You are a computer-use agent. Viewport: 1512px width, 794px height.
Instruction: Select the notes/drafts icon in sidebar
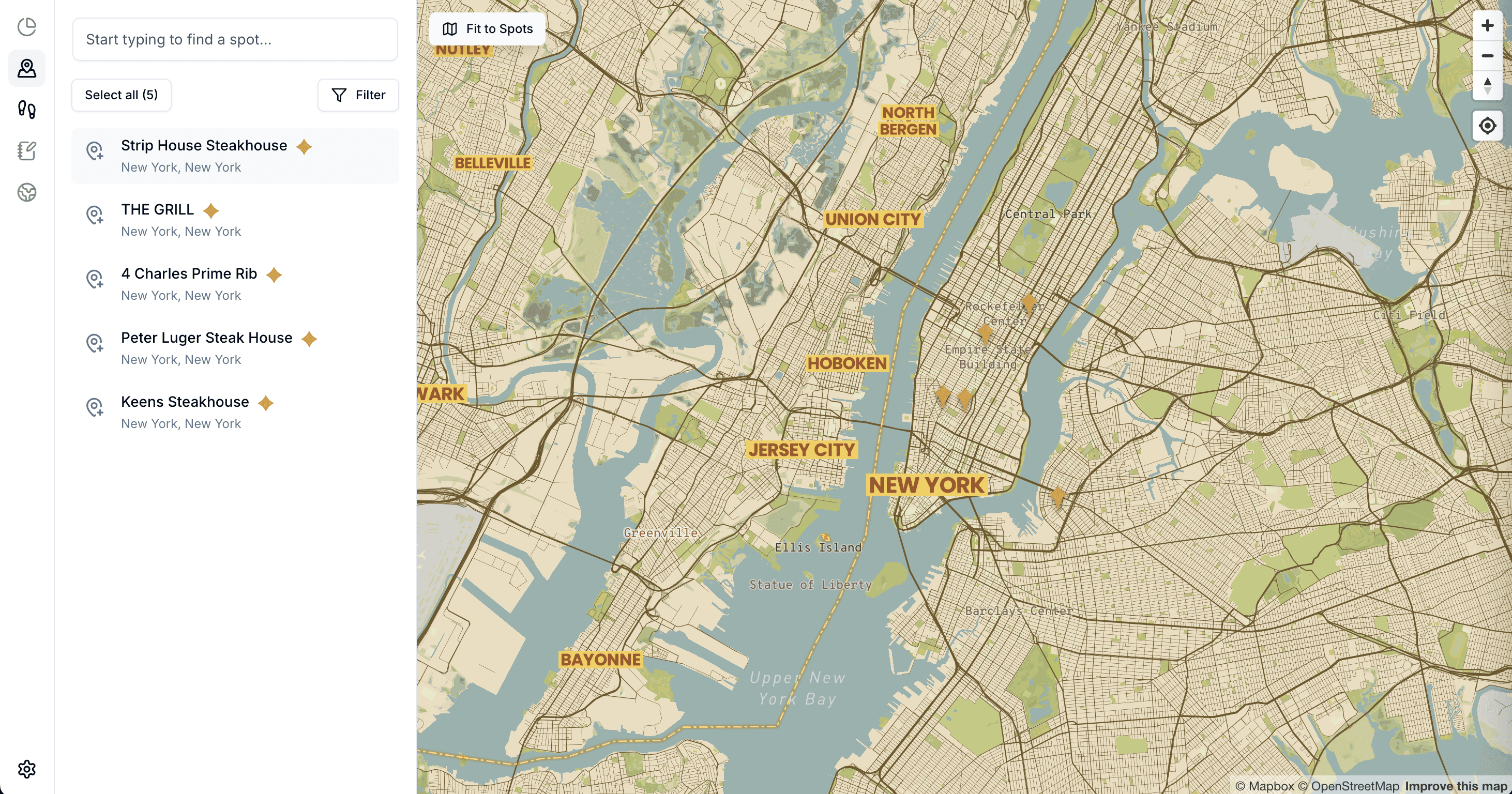tap(27, 150)
